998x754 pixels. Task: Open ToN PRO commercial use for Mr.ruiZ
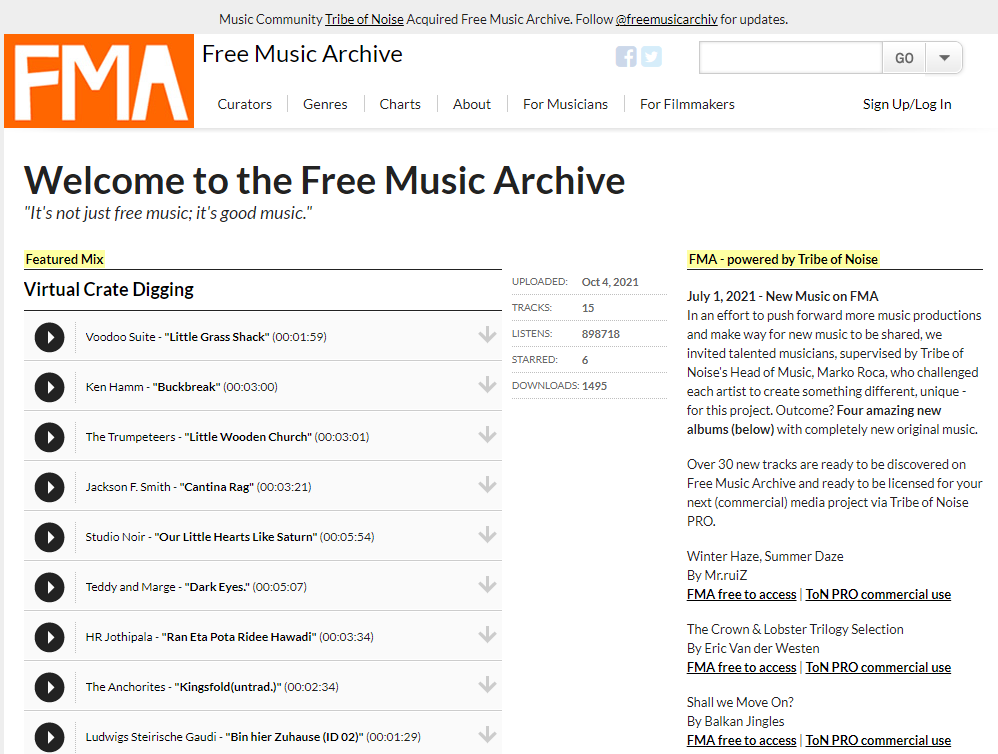(x=878, y=594)
